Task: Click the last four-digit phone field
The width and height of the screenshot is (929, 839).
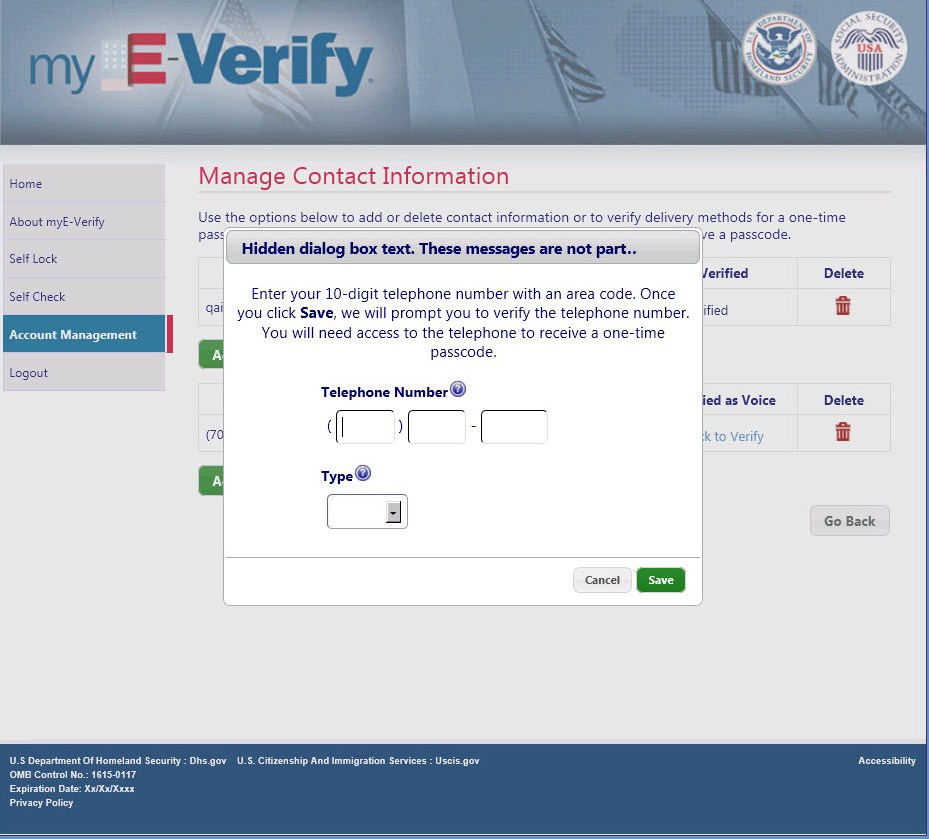Action: [514, 427]
